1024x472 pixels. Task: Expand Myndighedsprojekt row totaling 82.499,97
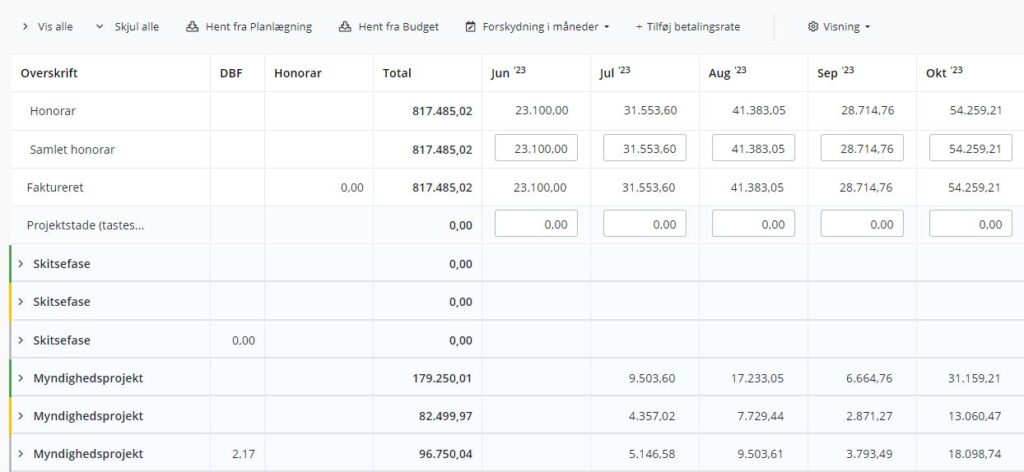[x=20, y=416]
